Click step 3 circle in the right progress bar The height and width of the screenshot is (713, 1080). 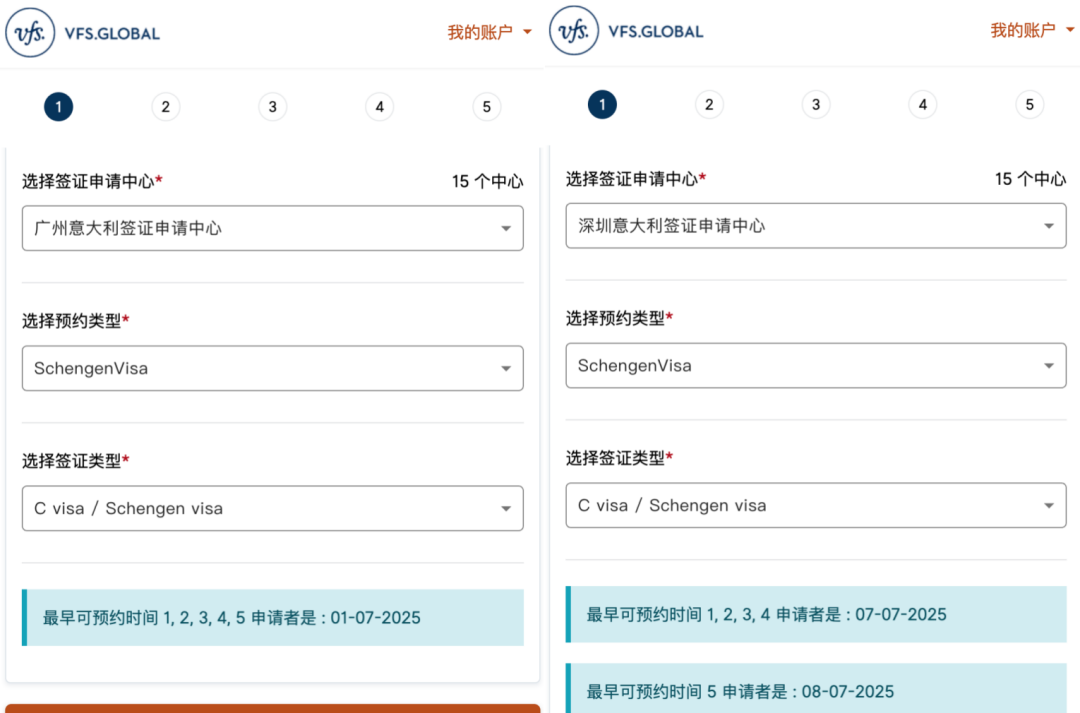click(x=816, y=104)
